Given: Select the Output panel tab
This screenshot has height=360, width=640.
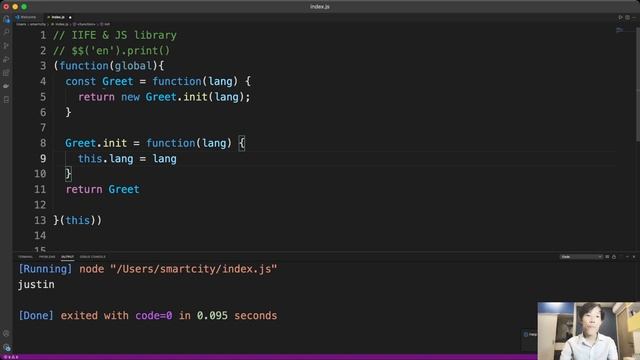Looking at the screenshot, I should pos(67,257).
